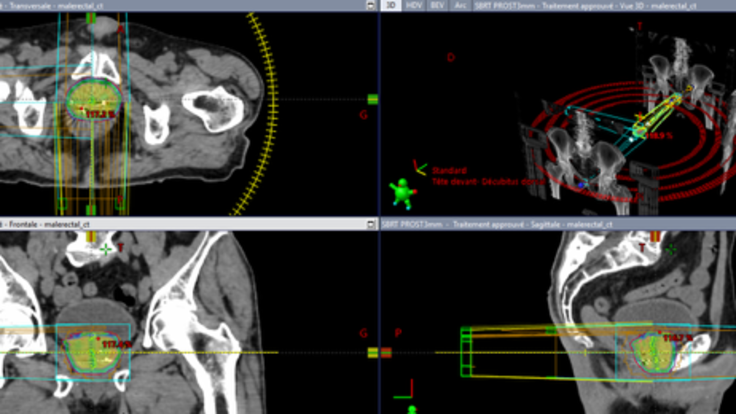The image size is (736, 414).
Task: Click the dose percentage label in sagittal view
Action: 678,337
